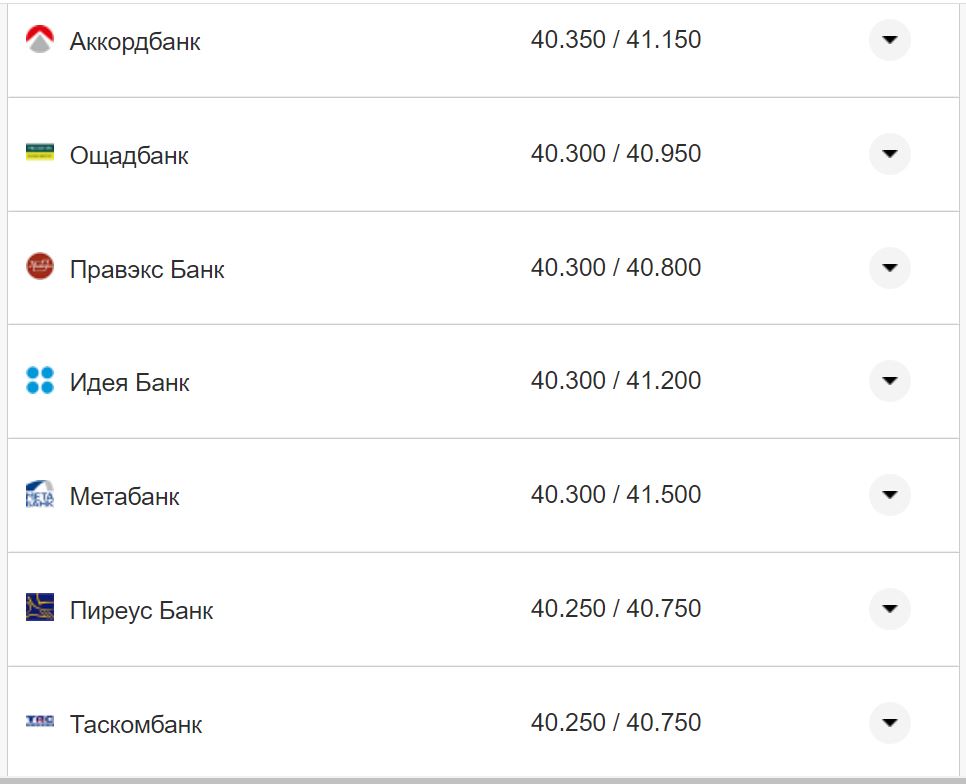
Task: Expand the Идея Банк row arrow
Action: point(889,381)
